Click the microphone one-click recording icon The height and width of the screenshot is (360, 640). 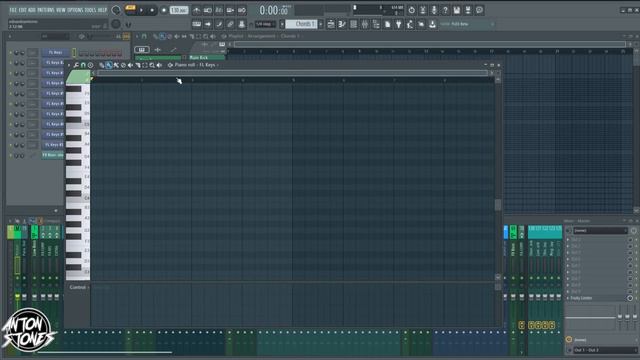pyautogui.click(x=434, y=10)
